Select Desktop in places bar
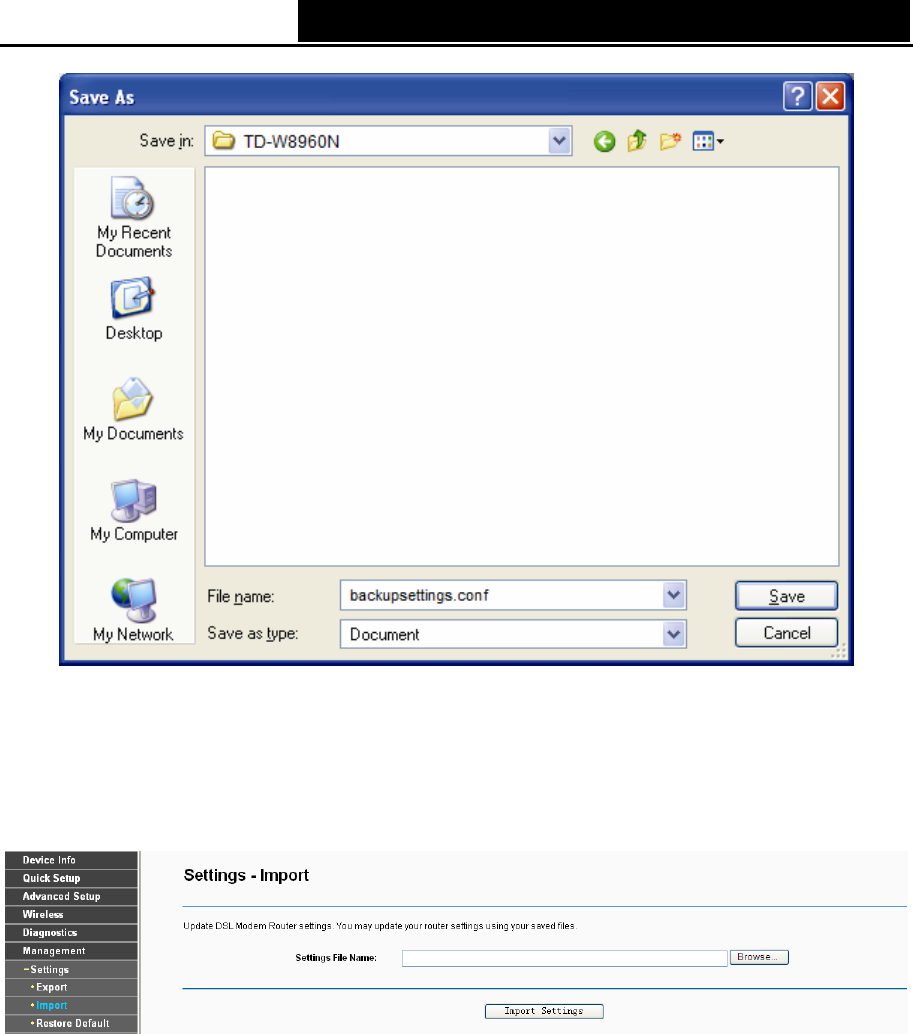Viewport: 913px width, 1034px height. 134,309
